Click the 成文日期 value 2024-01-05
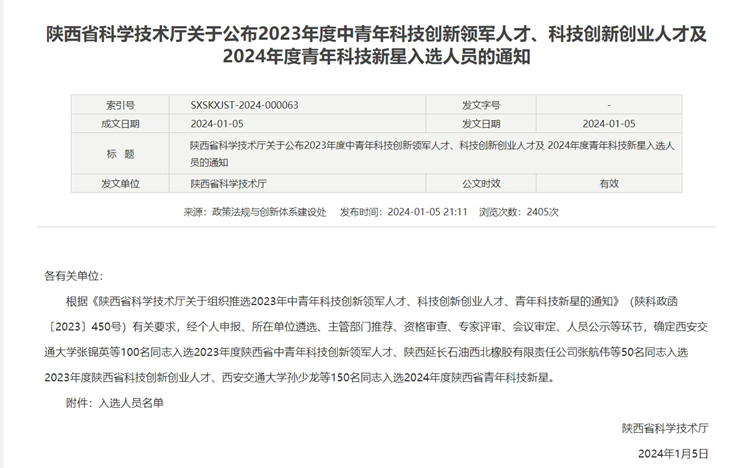 click(x=216, y=124)
